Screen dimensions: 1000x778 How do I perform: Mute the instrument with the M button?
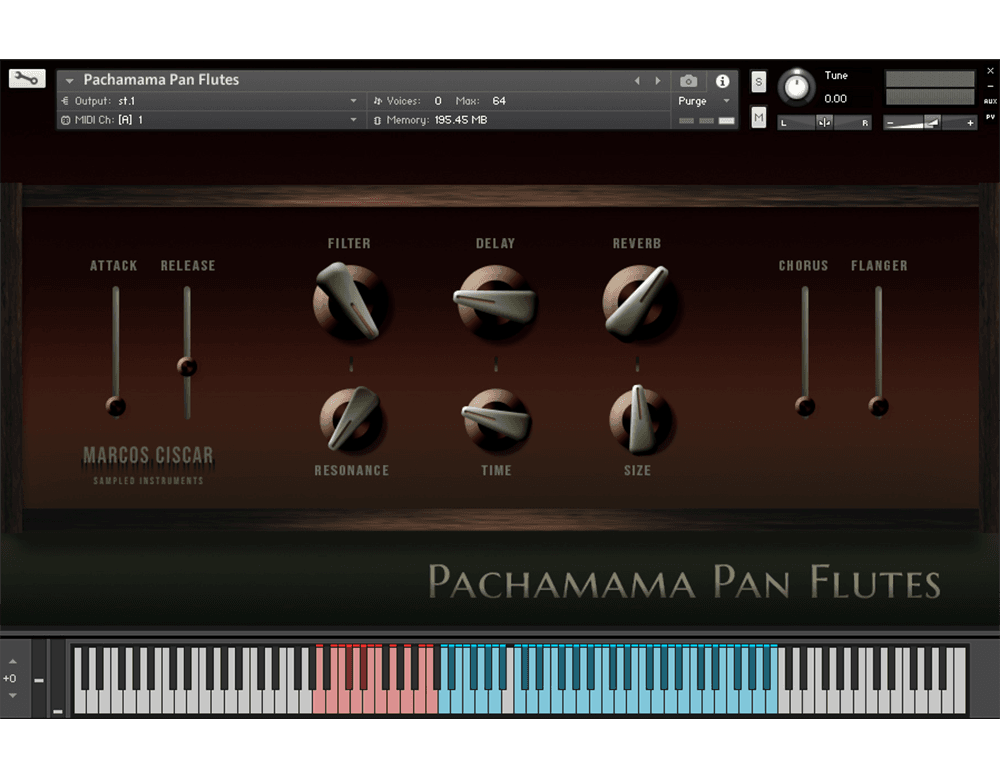point(758,118)
